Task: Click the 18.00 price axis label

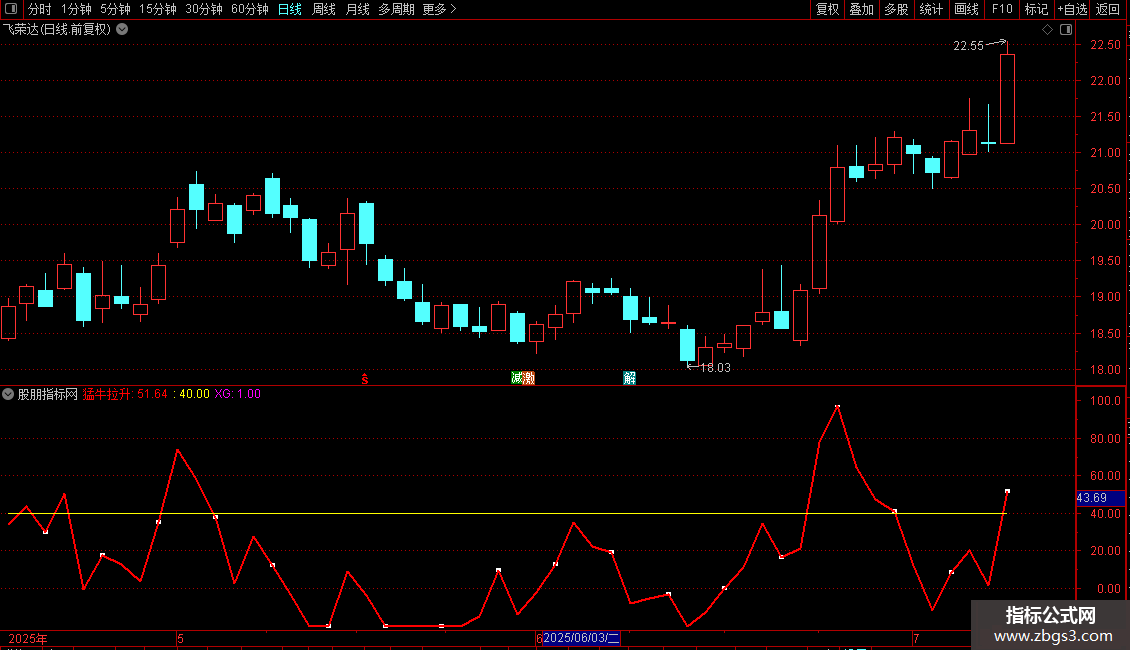Action: tap(1105, 370)
